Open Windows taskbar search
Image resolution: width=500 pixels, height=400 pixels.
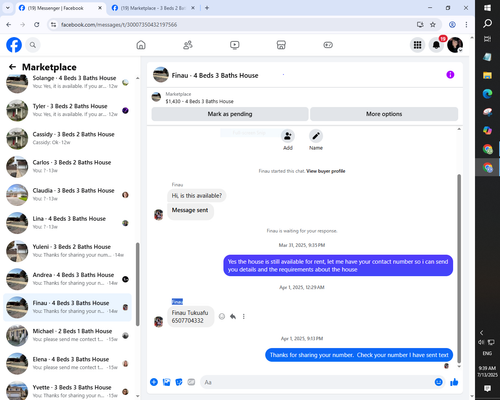click(487, 23)
